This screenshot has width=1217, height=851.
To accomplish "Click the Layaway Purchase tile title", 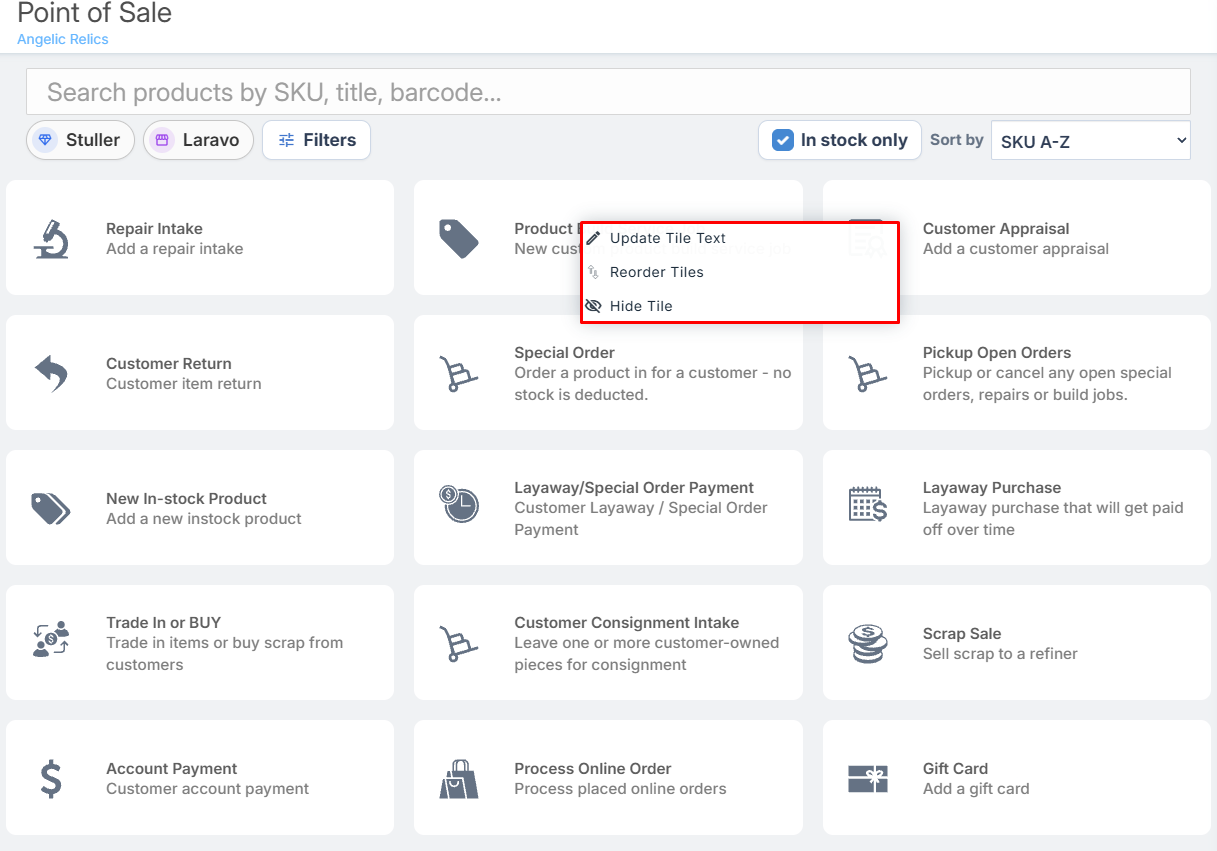I will (992, 488).
